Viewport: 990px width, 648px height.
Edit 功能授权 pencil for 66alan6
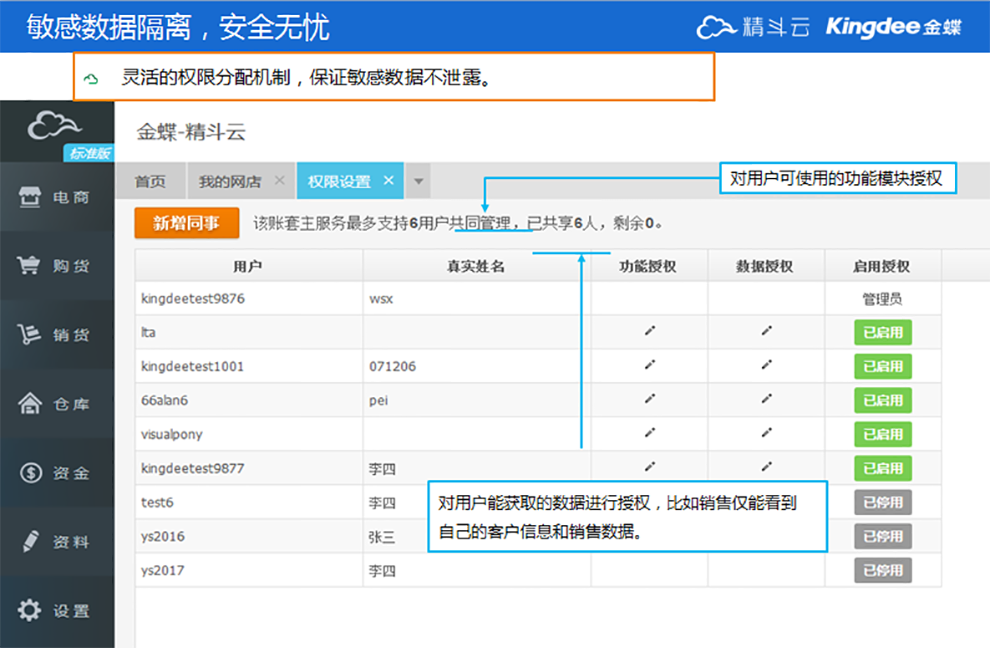pyautogui.click(x=650, y=399)
